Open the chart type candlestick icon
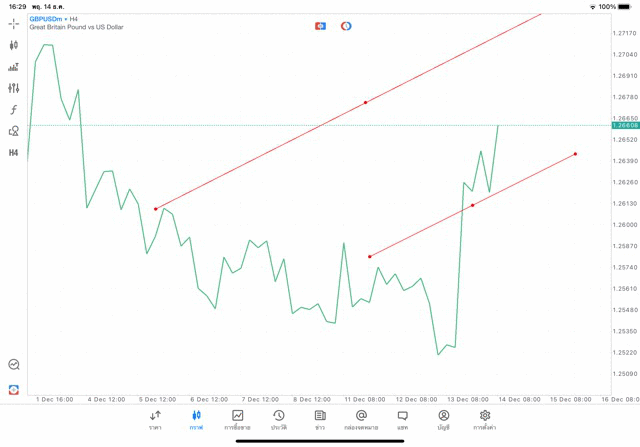This screenshot has height=447, width=640. point(14,45)
